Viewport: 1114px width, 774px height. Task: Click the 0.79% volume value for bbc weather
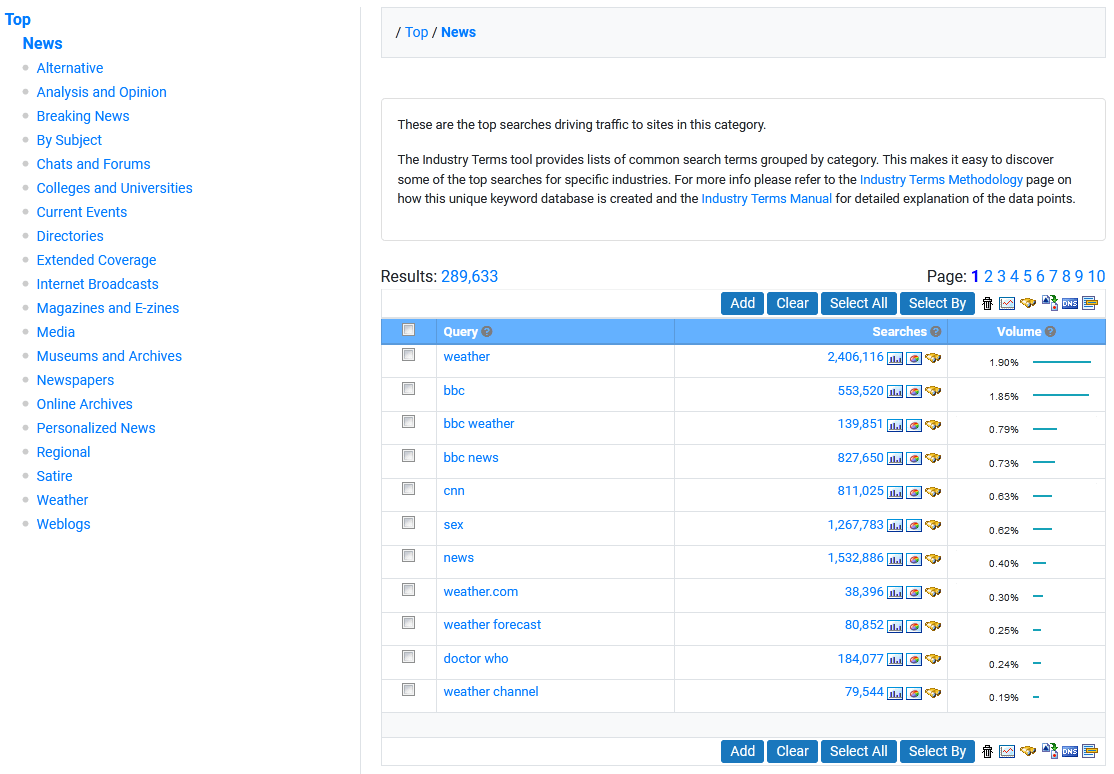(1003, 429)
